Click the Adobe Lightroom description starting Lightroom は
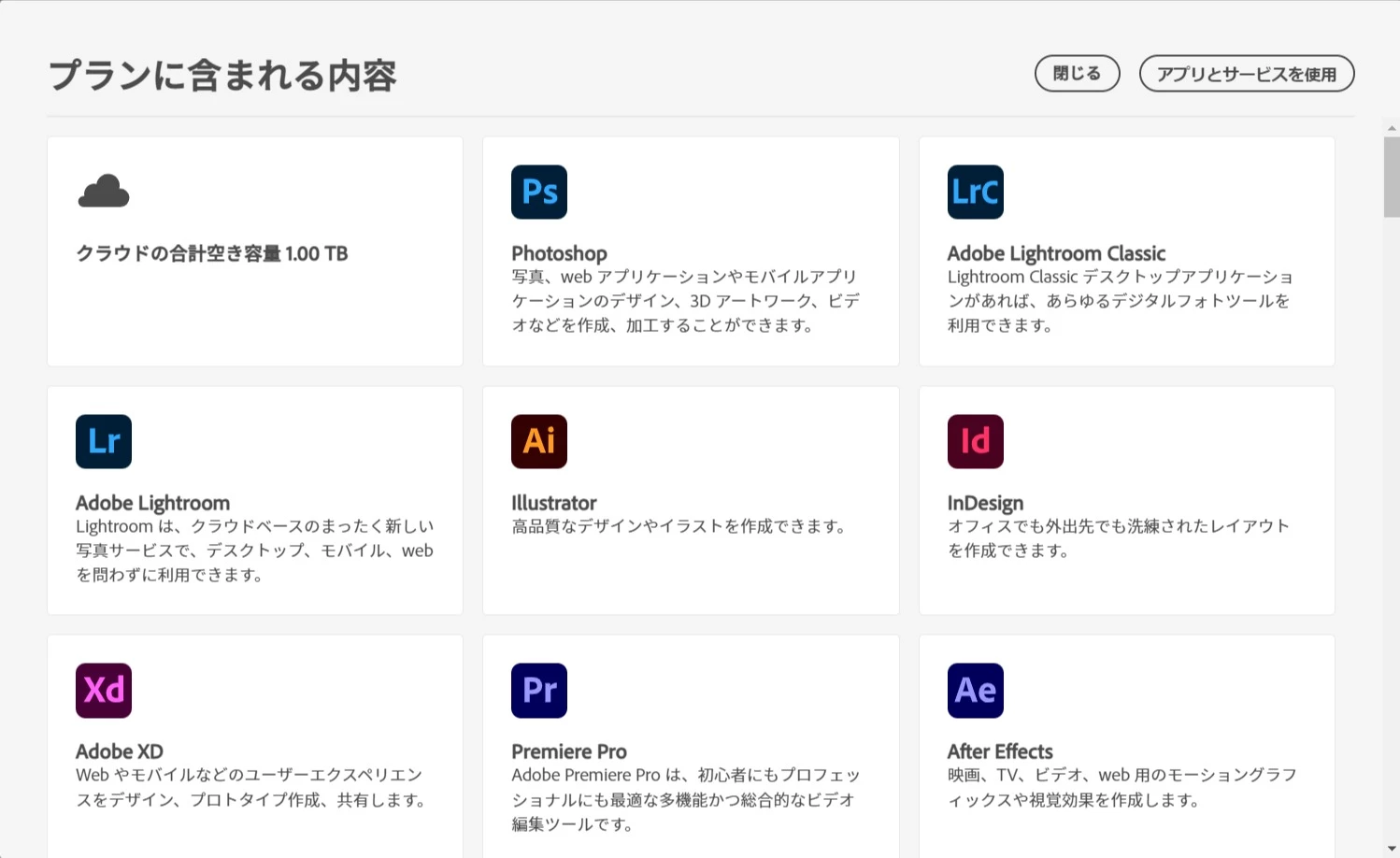 [254, 551]
